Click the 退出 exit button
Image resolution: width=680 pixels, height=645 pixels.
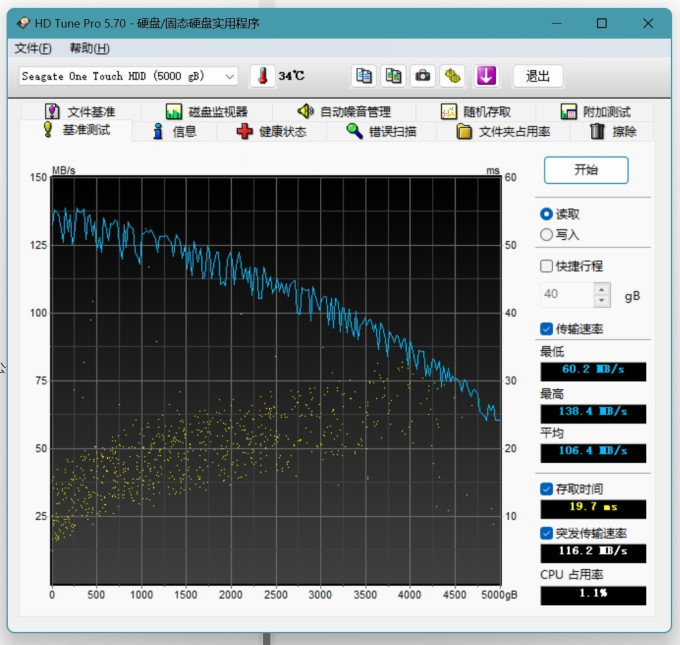tap(538, 76)
